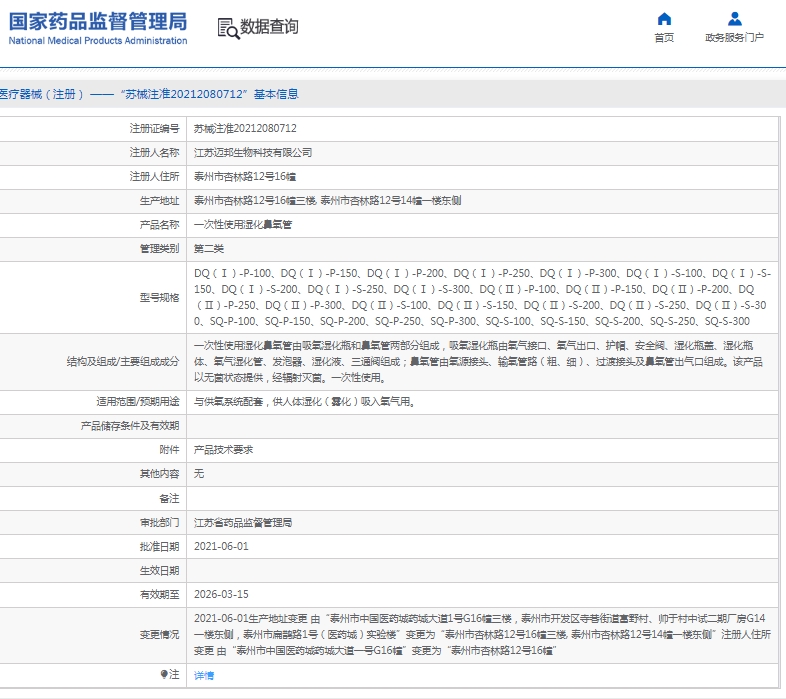Click the 其他内容 value 无
786x699 pixels.
[199, 473]
